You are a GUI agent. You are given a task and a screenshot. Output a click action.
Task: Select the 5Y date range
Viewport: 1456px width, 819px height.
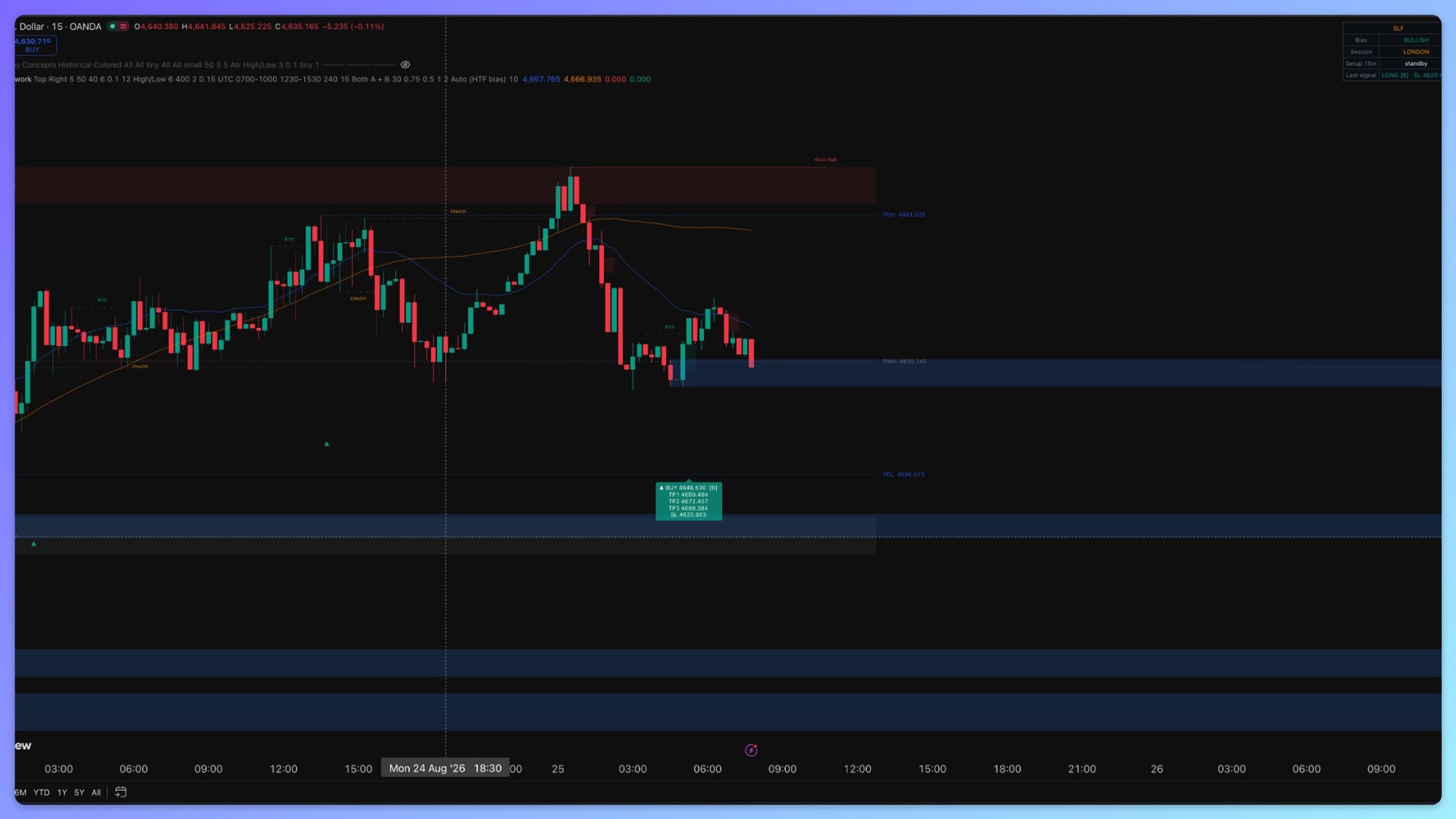79,792
